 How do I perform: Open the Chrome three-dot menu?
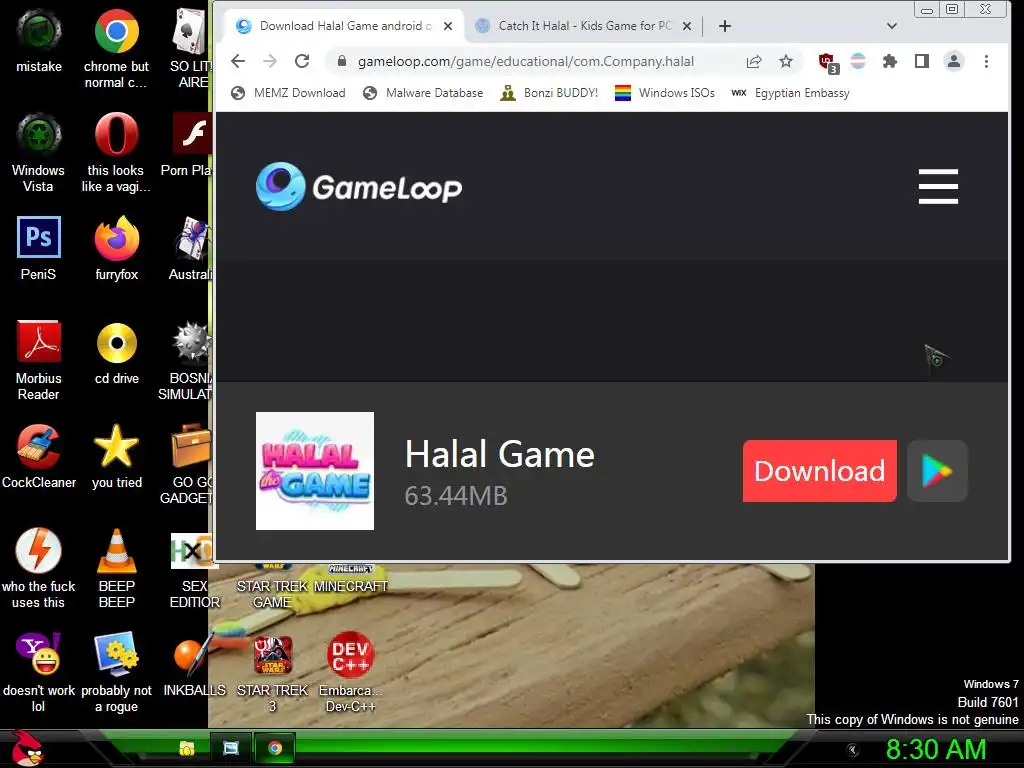(x=986, y=61)
